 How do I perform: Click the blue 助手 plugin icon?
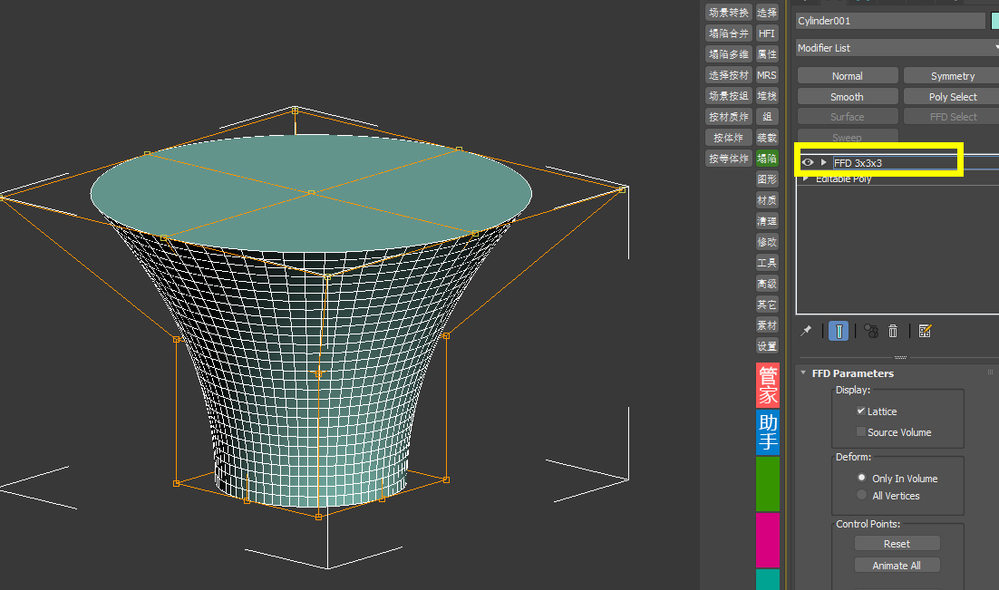(767, 430)
